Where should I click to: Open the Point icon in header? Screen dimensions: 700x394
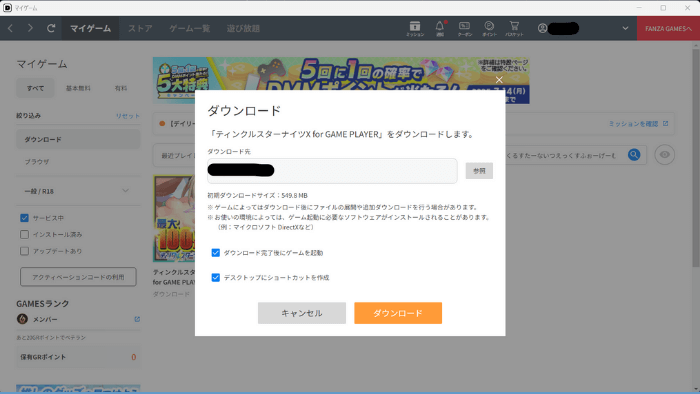click(x=489, y=28)
